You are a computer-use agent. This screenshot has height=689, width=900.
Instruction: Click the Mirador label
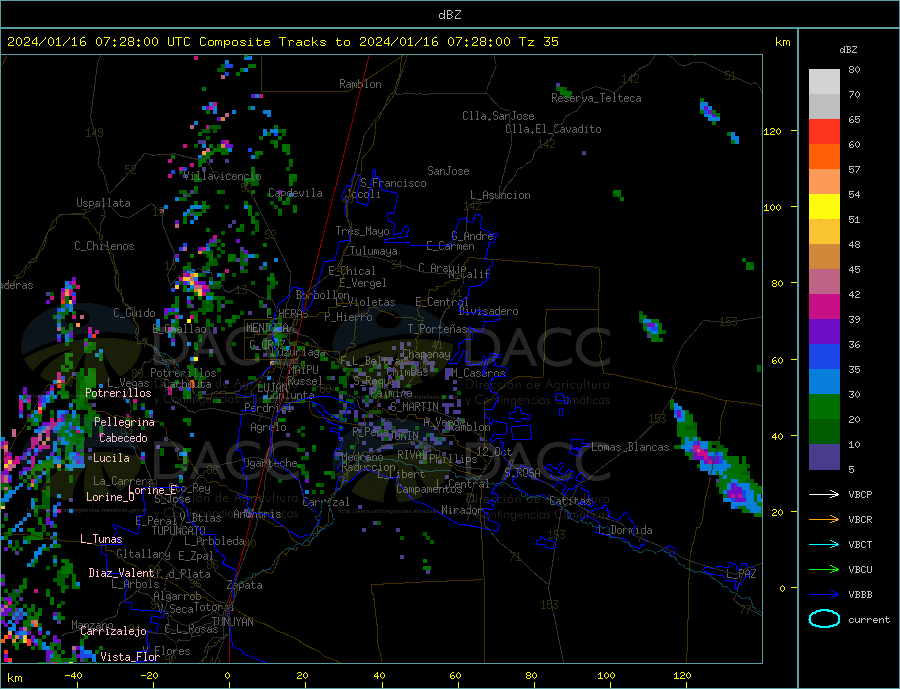tap(463, 510)
